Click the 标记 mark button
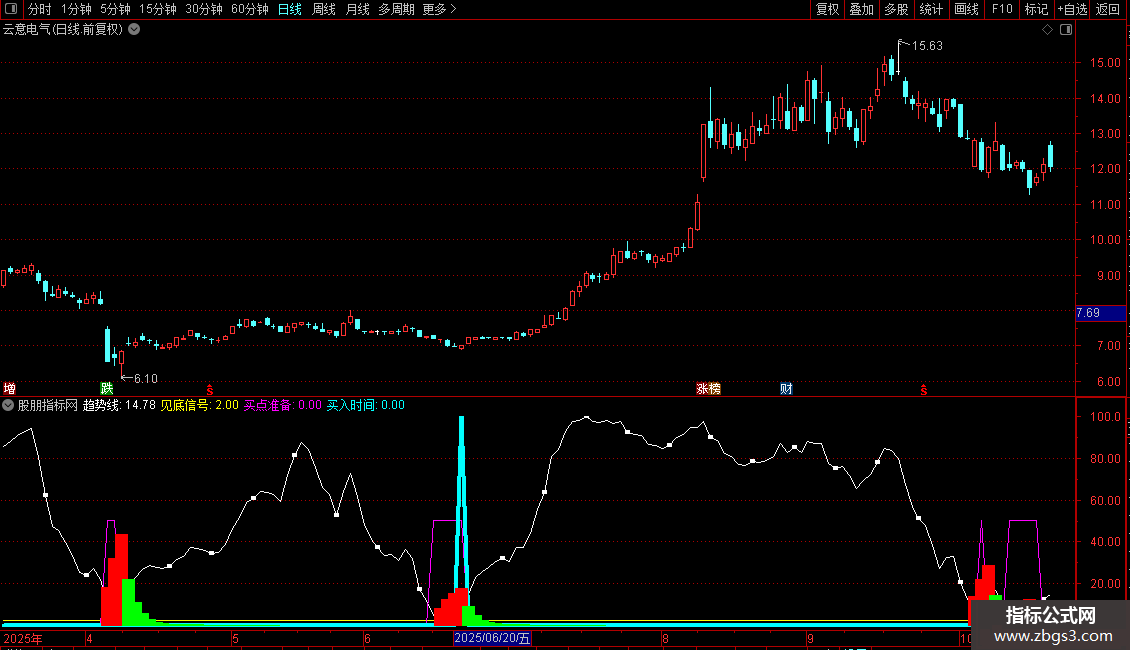 [1036, 9]
